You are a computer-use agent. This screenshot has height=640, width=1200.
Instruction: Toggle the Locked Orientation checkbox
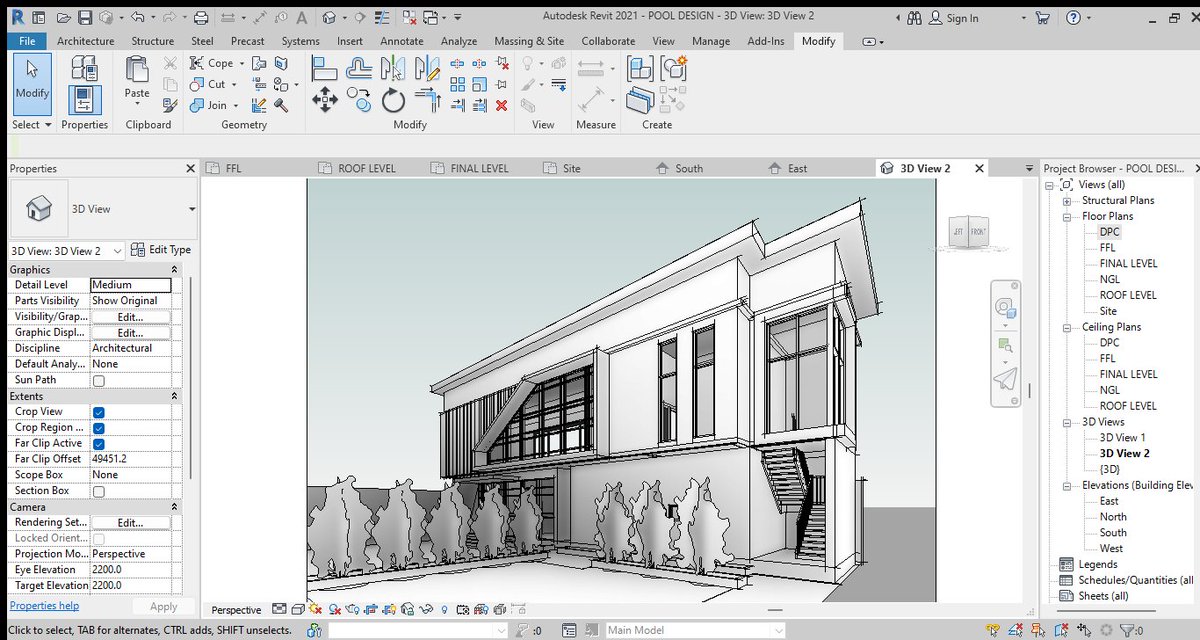point(99,539)
